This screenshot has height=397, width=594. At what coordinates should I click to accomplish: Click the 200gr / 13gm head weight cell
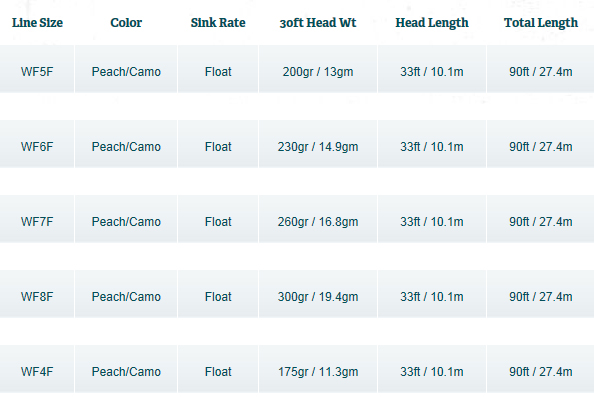pyautogui.click(x=318, y=69)
